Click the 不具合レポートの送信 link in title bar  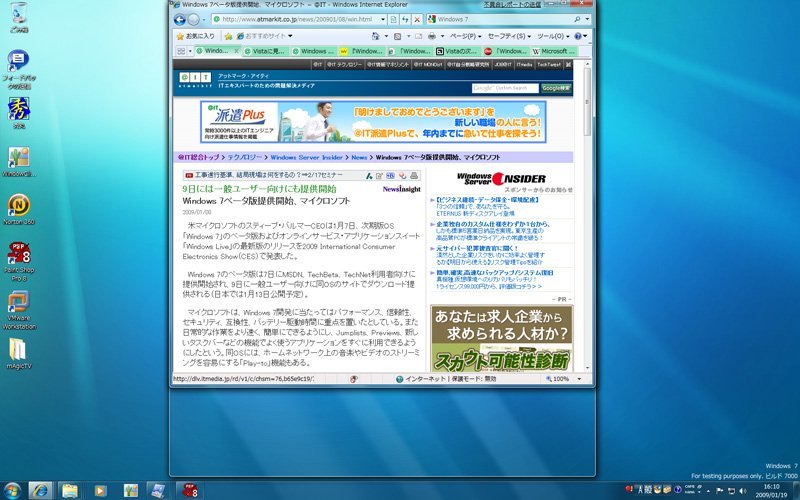(x=512, y=5)
